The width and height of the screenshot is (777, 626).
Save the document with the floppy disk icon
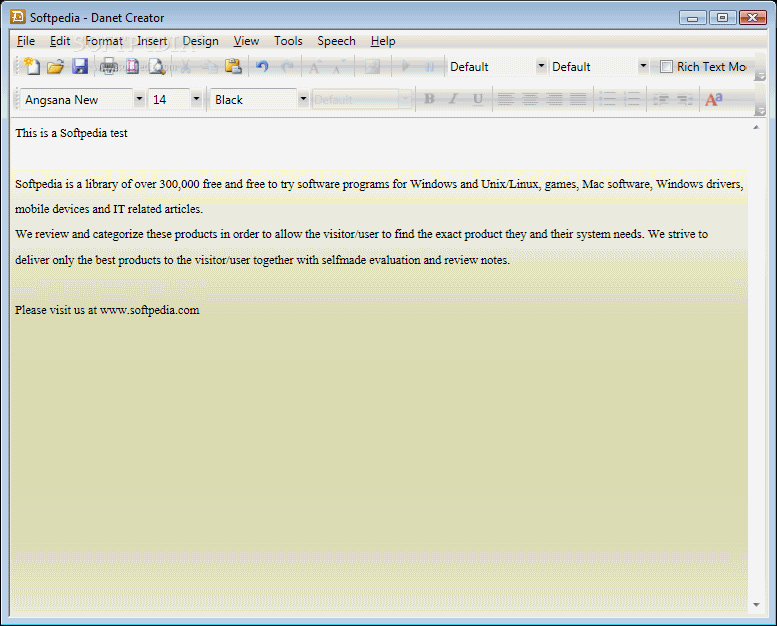coord(80,66)
